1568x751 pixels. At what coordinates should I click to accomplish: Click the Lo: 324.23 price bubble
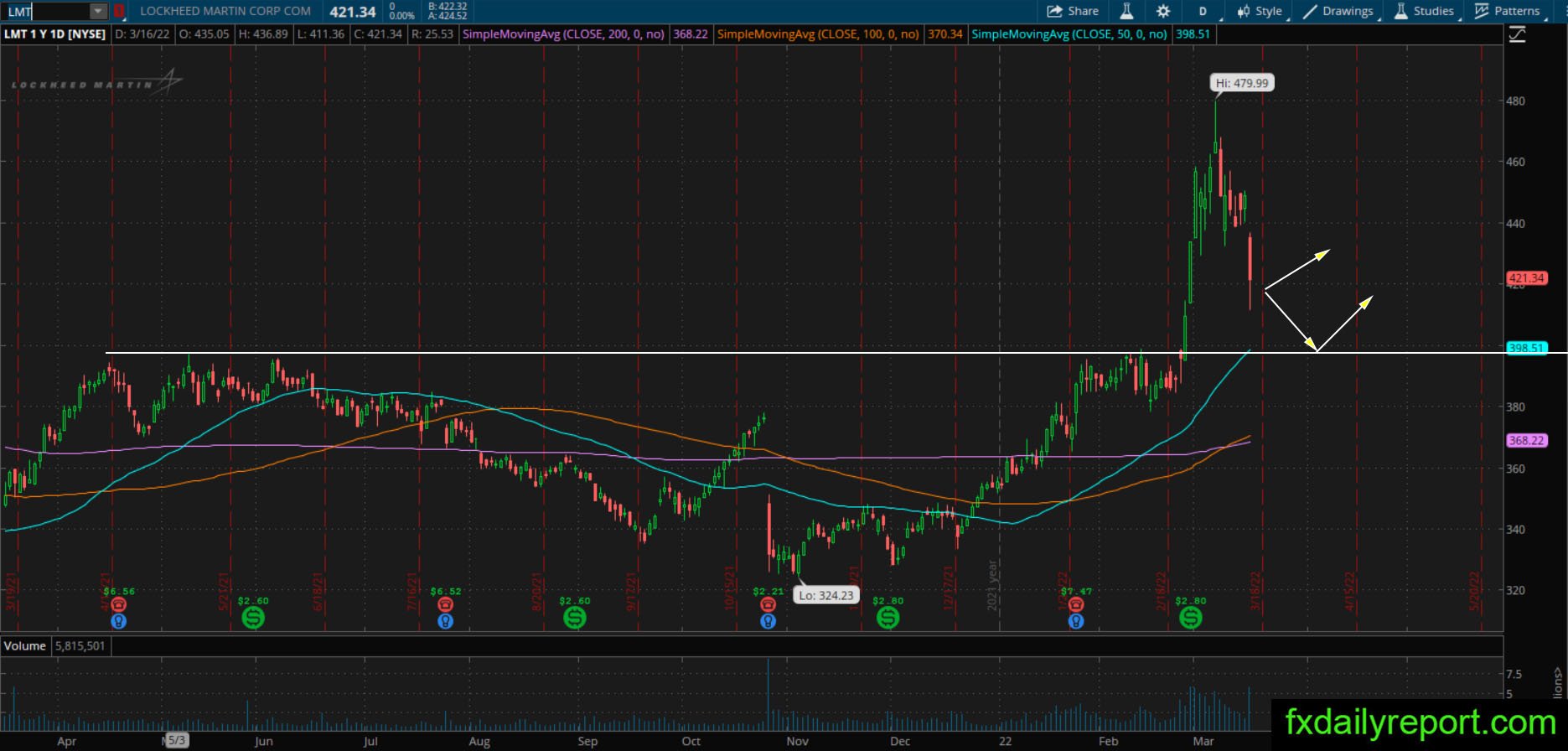point(825,595)
